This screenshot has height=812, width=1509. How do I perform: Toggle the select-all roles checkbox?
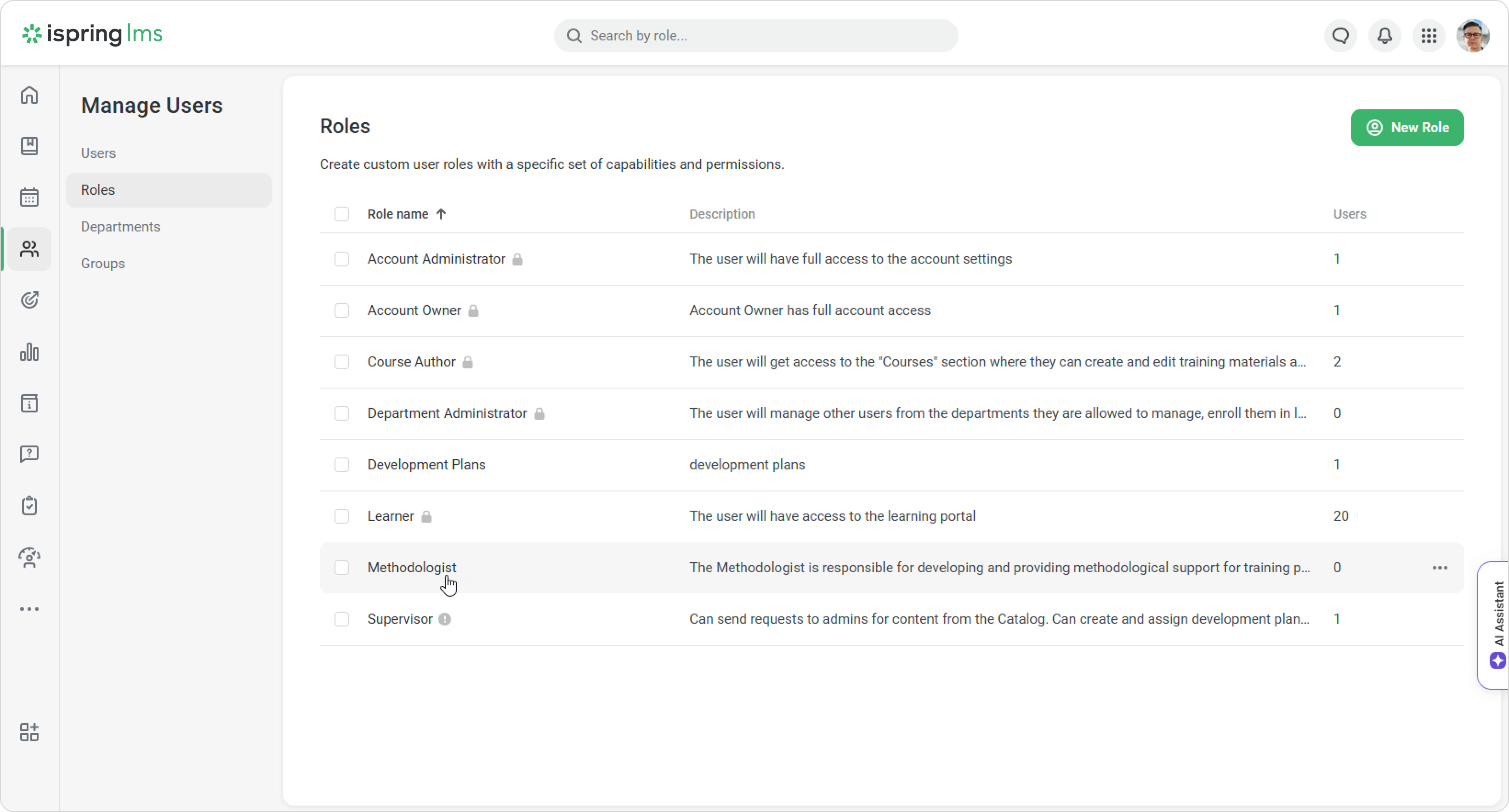341,214
